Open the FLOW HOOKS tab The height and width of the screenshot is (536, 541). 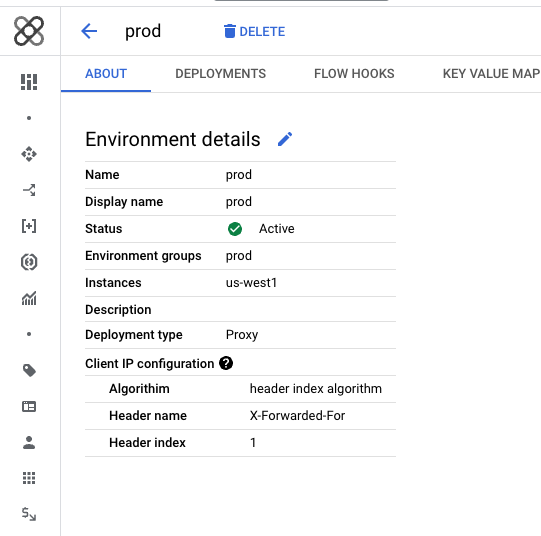coord(354,74)
